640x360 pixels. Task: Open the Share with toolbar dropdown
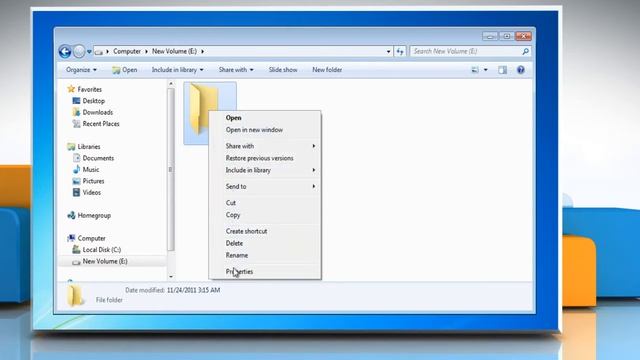236,70
